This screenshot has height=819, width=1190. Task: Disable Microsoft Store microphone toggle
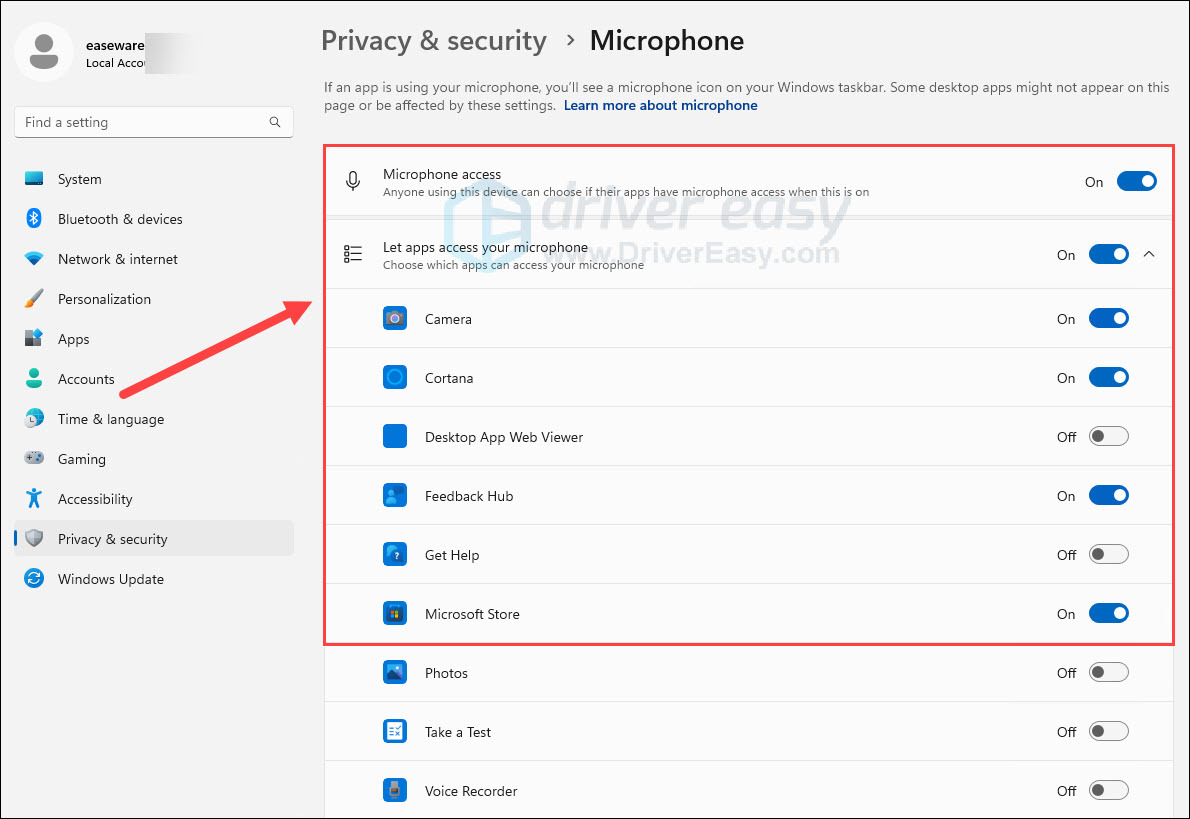tap(1108, 613)
